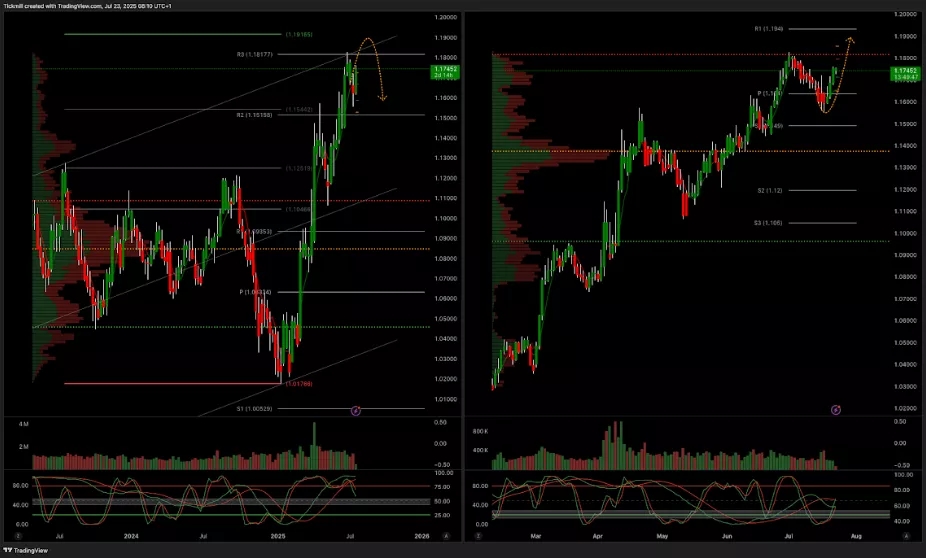
Task: Click the red 1.01766 low price label
Action: [299, 383]
